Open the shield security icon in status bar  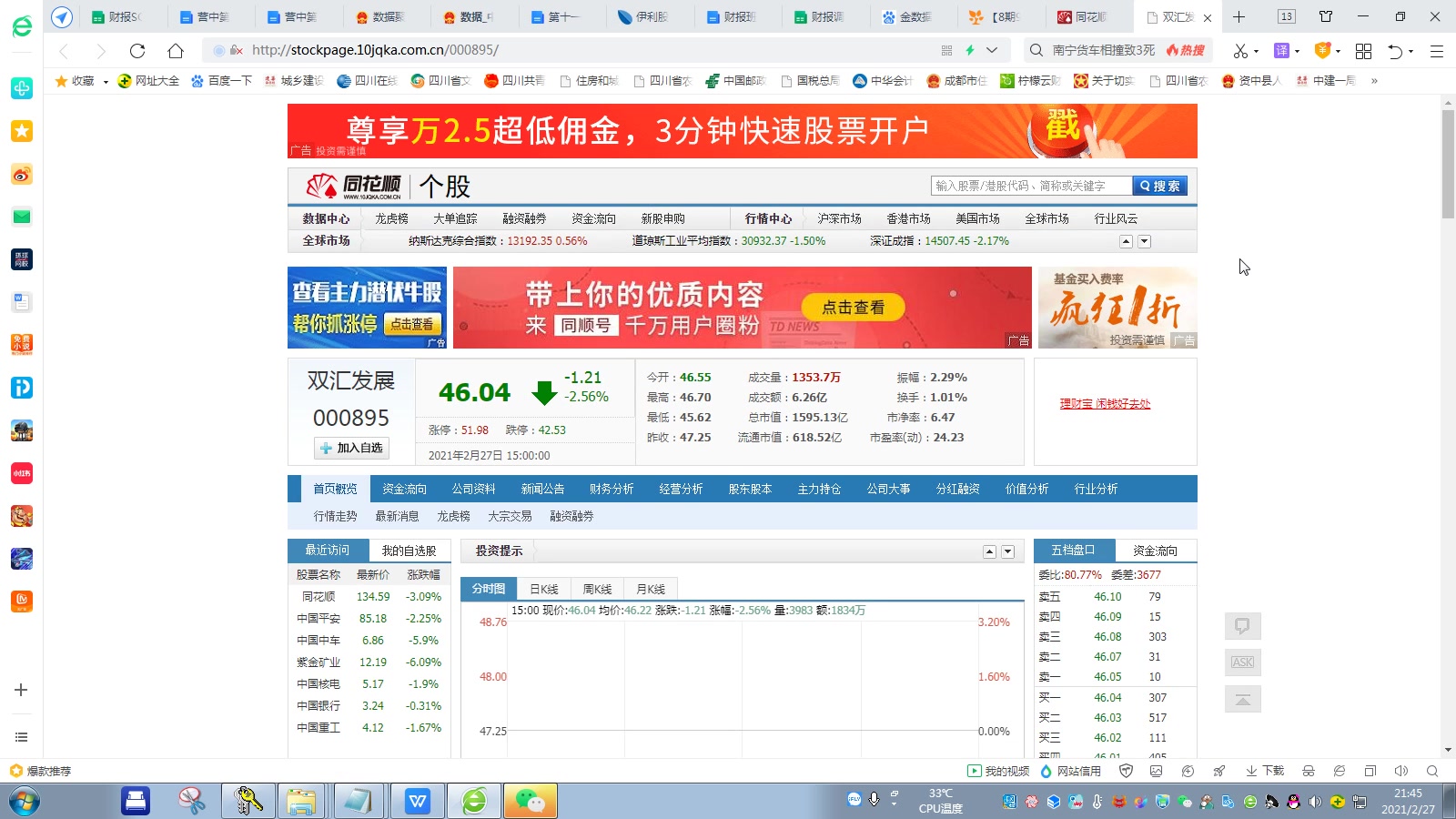[x=1126, y=771]
